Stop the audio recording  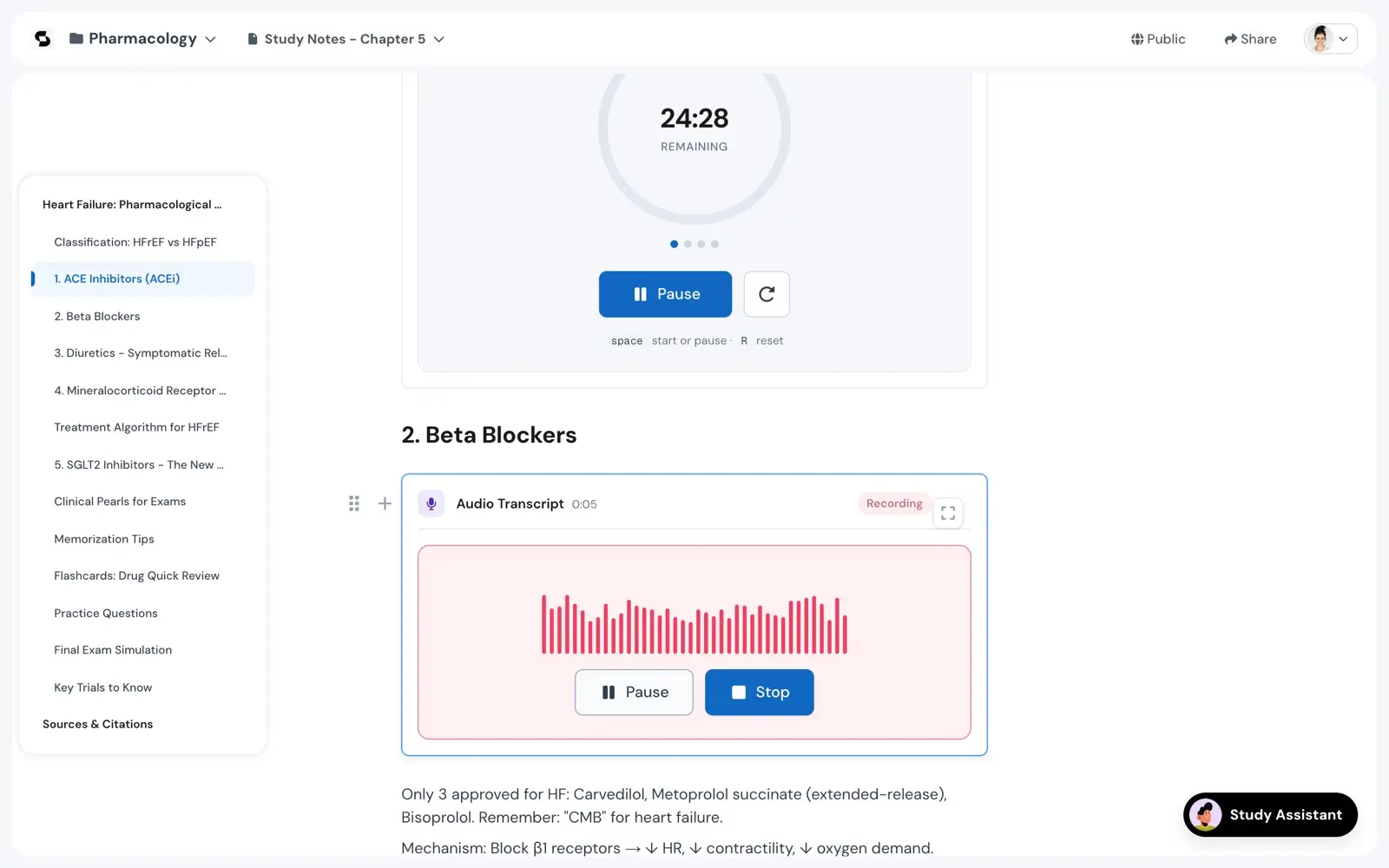click(x=760, y=693)
